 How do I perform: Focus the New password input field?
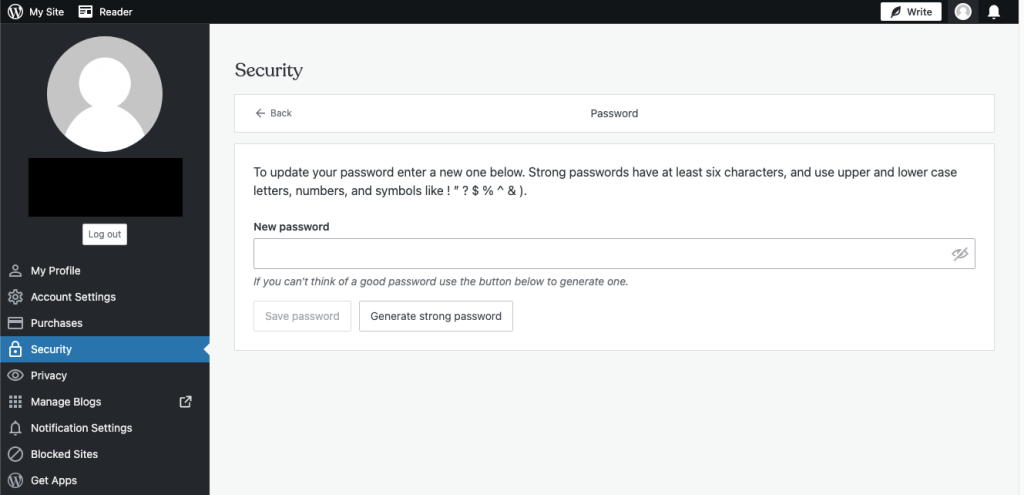614,253
